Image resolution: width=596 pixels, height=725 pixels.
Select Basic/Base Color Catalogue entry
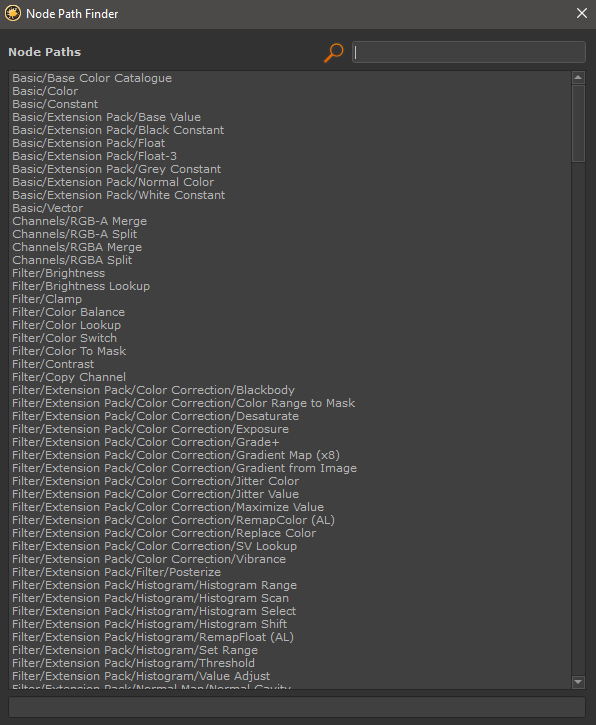point(92,78)
